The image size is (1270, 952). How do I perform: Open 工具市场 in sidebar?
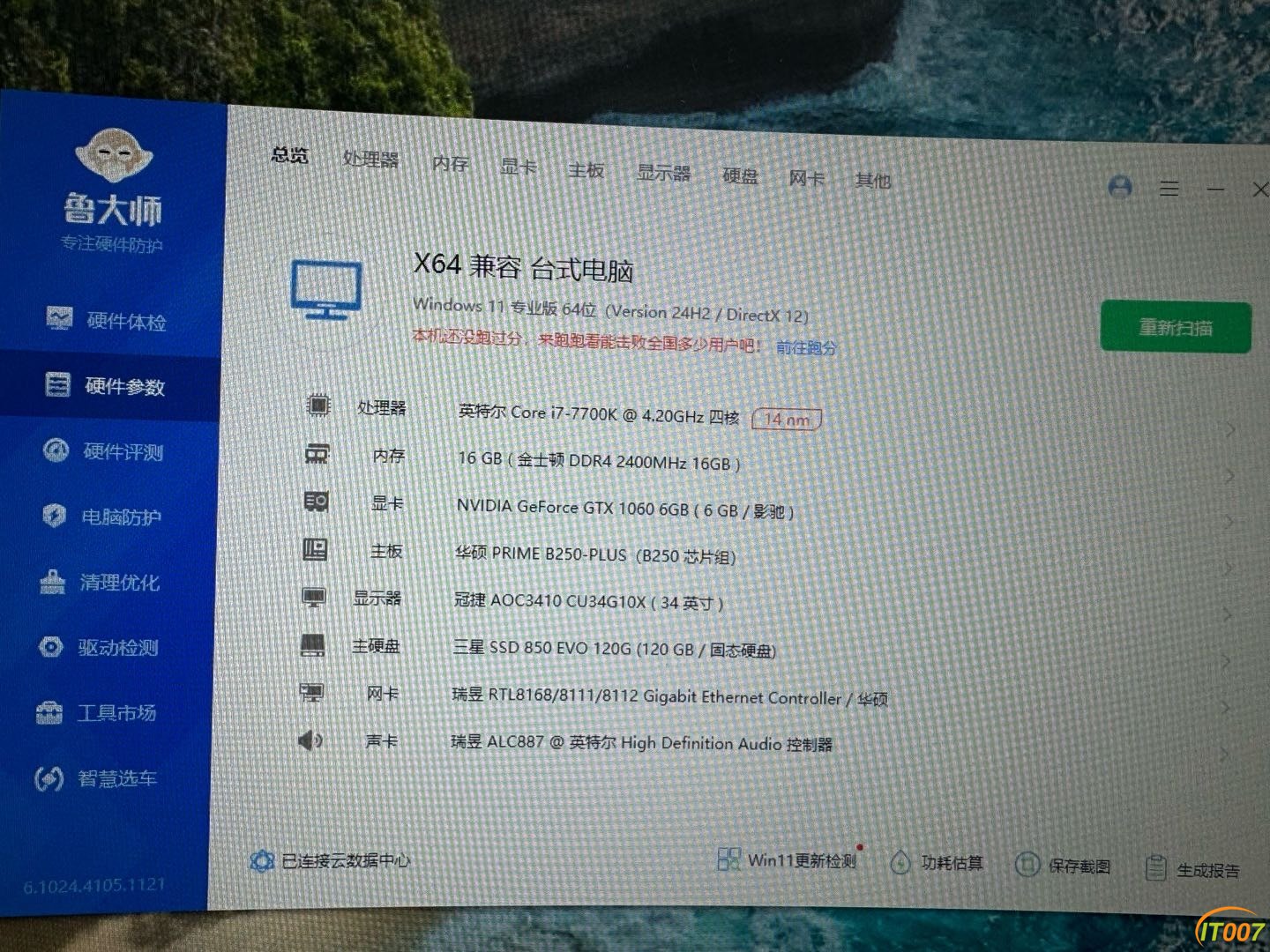97,712
